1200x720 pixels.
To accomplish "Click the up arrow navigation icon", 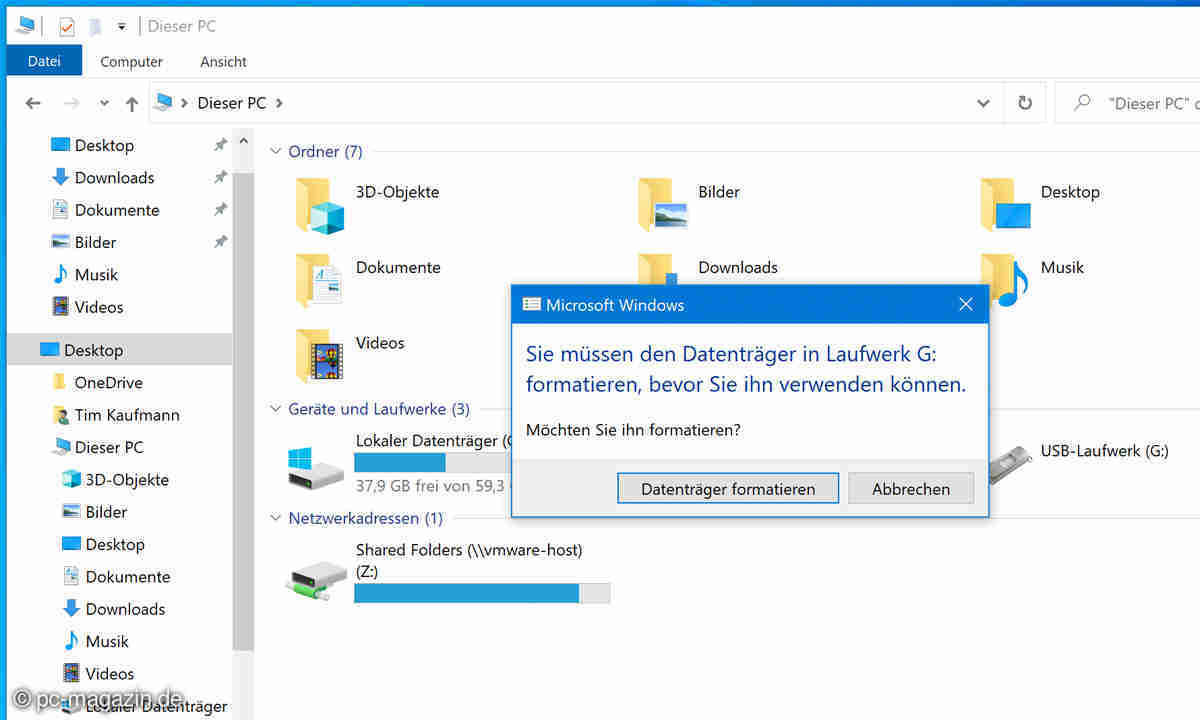I will click(x=132, y=103).
